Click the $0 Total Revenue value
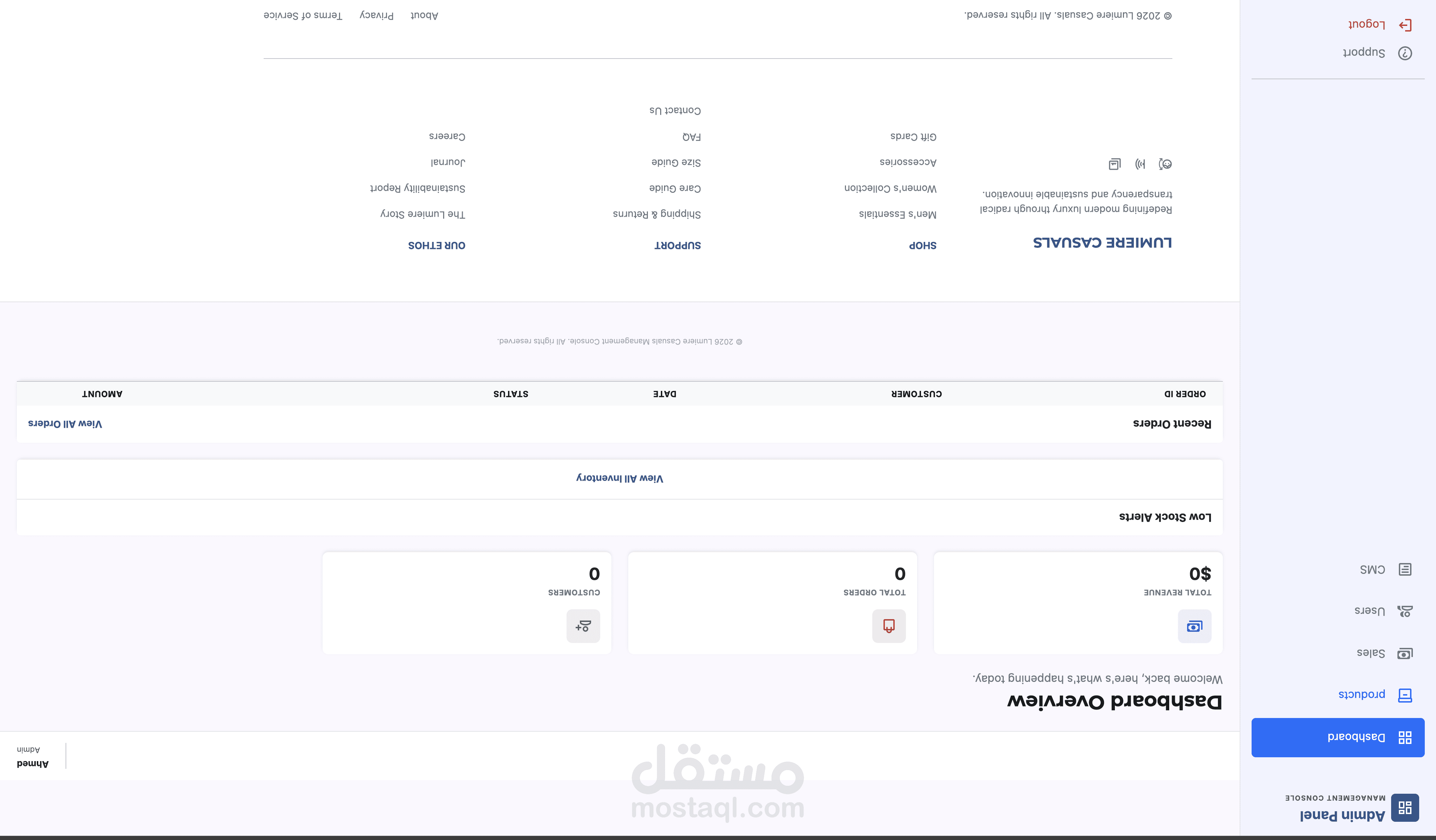This screenshot has width=1436, height=840. click(1199, 573)
